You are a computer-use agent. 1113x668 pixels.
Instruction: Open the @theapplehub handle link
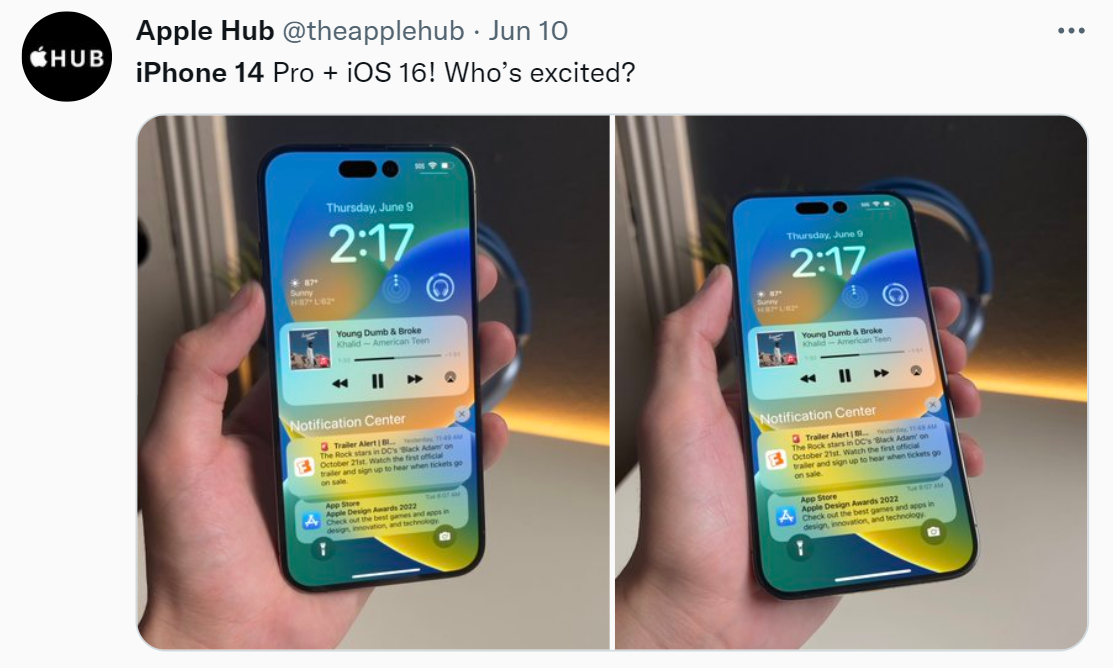[x=373, y=31]
